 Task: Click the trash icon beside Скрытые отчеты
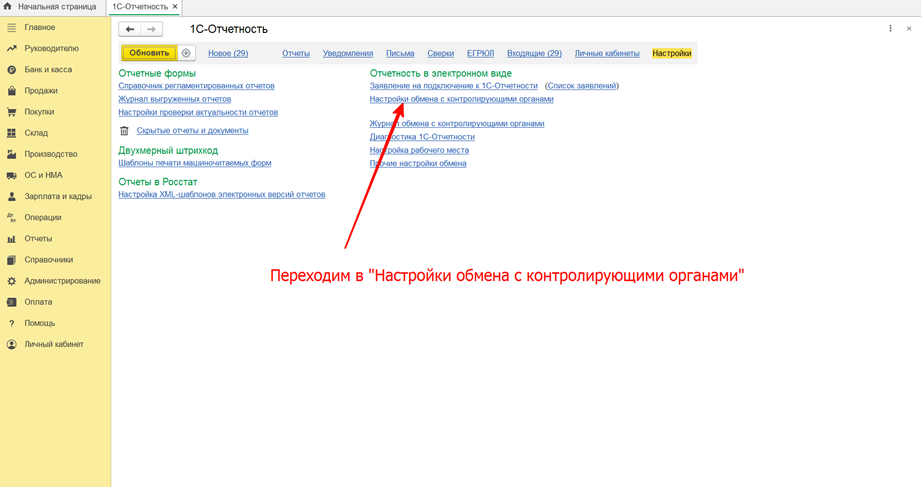124,131
